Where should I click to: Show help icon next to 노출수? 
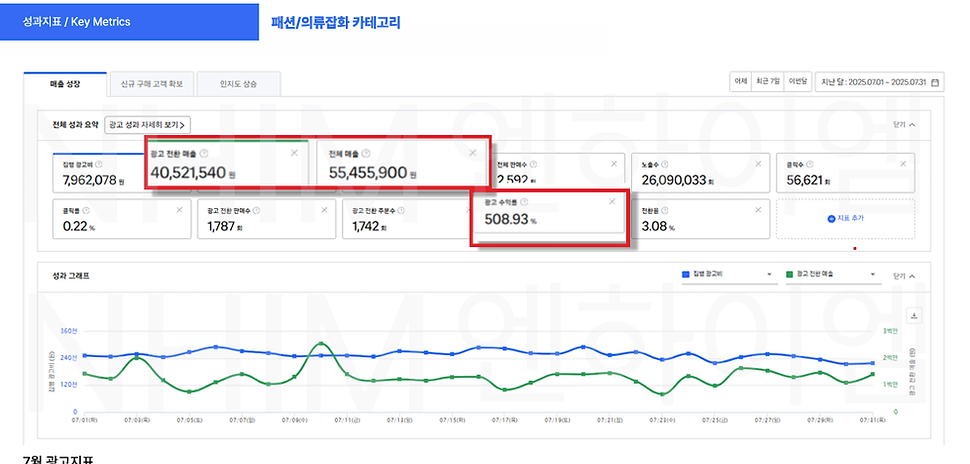tap(664, 165)
